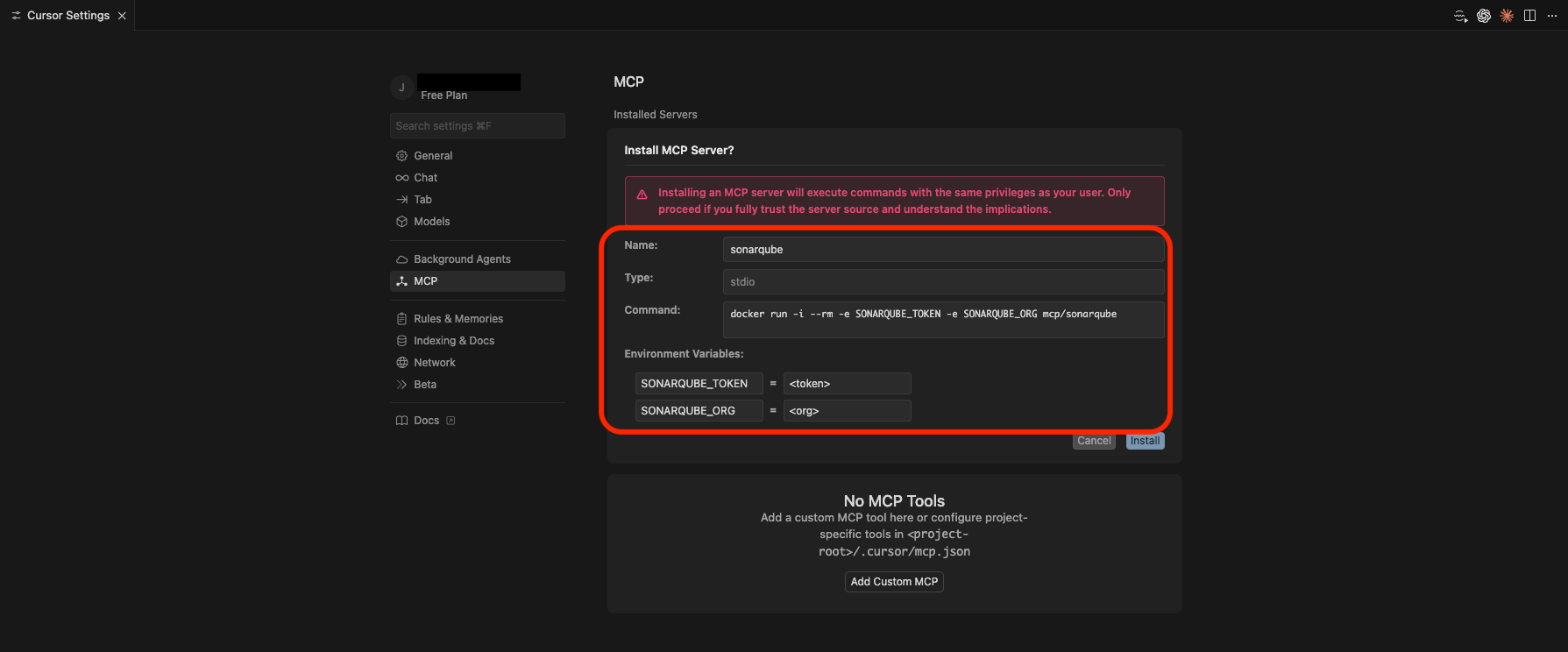Click the external link icon beside Docs
This screenshot has width=1568, height=652.
(x=451, y=421)
